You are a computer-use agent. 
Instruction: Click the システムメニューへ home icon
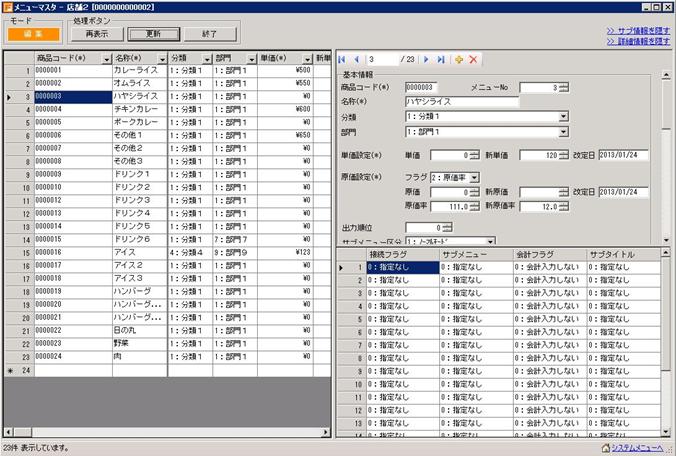click(x=606, y=448)
